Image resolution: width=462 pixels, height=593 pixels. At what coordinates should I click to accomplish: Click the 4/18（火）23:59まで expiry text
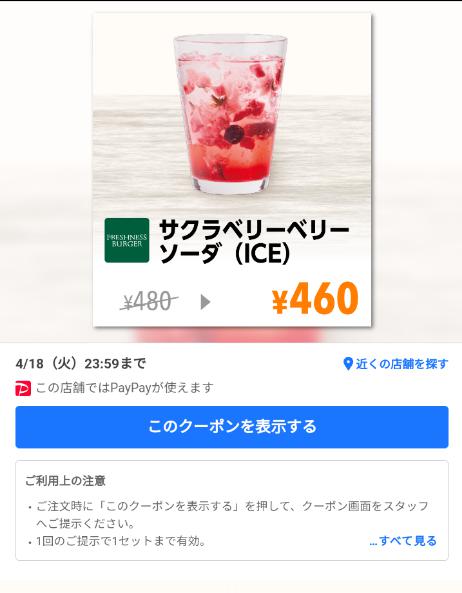pyautogui.click(x=81, y=364)
